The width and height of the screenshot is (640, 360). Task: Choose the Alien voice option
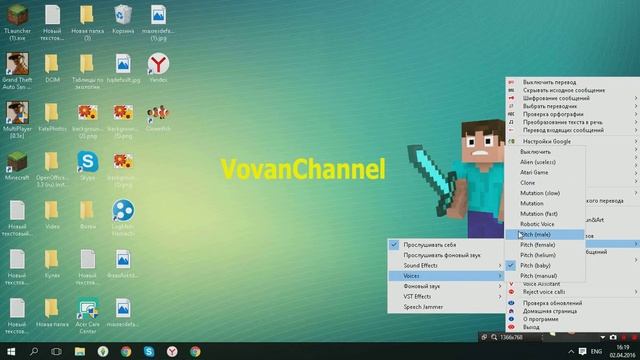coord(545,162)
